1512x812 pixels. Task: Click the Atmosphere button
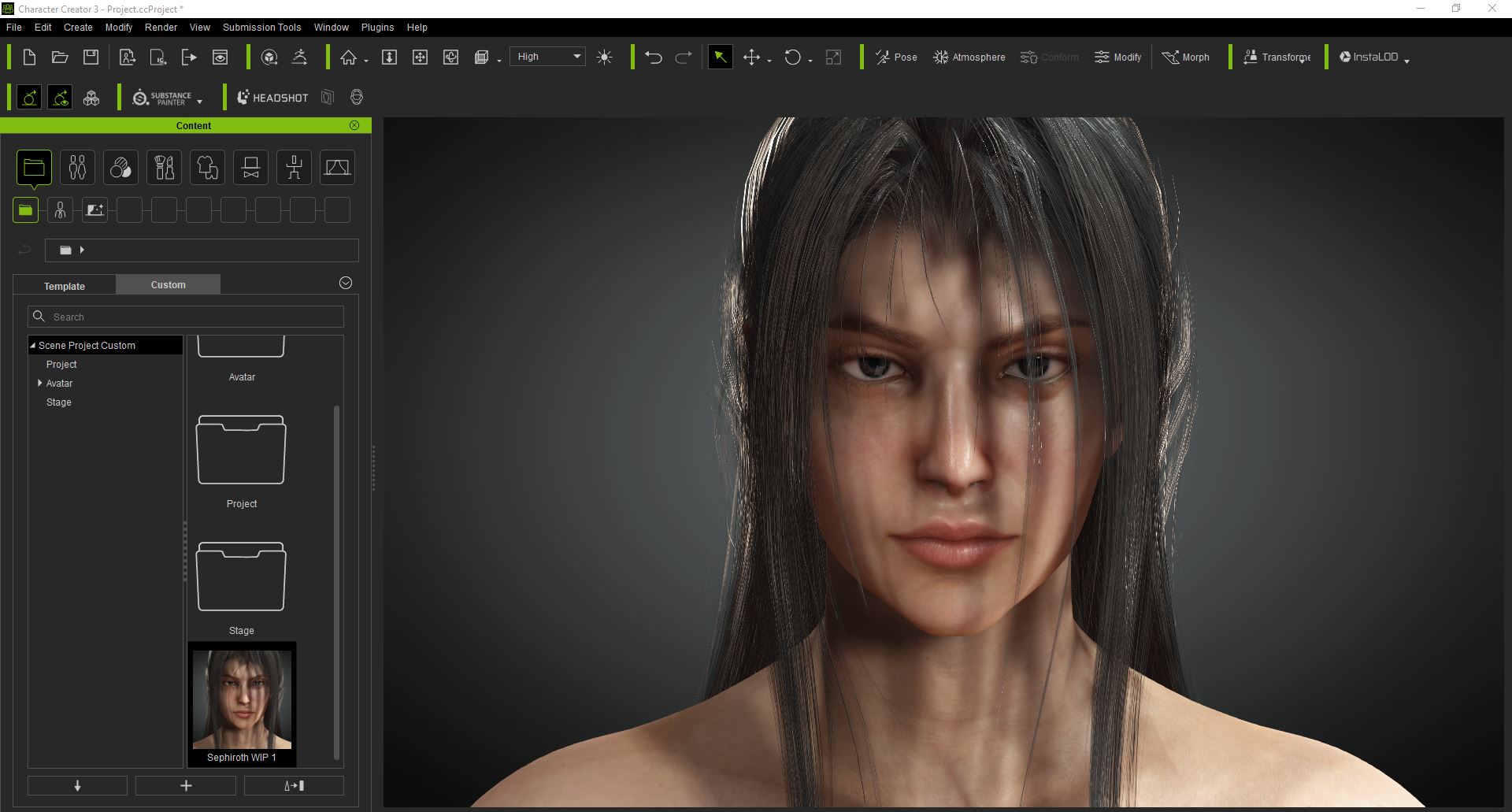pyautogui.click(x=969, y=57)
